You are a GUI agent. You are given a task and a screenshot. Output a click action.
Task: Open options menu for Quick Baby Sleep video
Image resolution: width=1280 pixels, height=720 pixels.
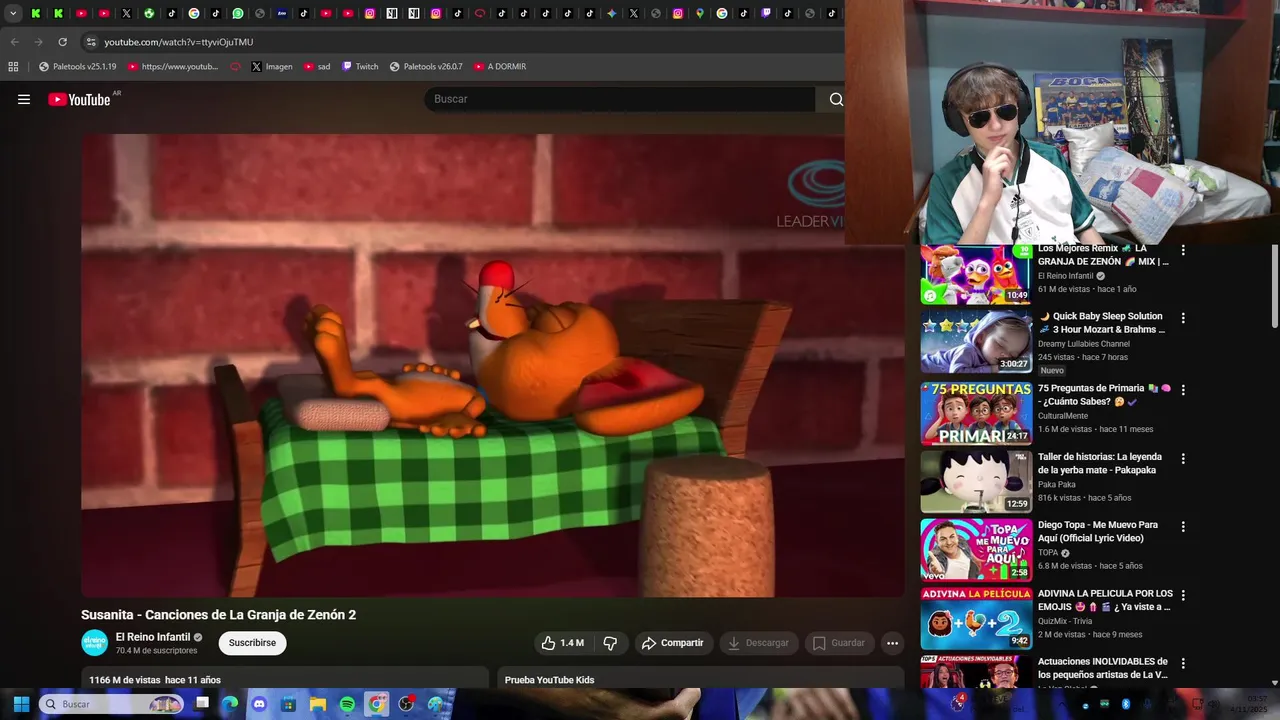click(x=1183, y=318)
